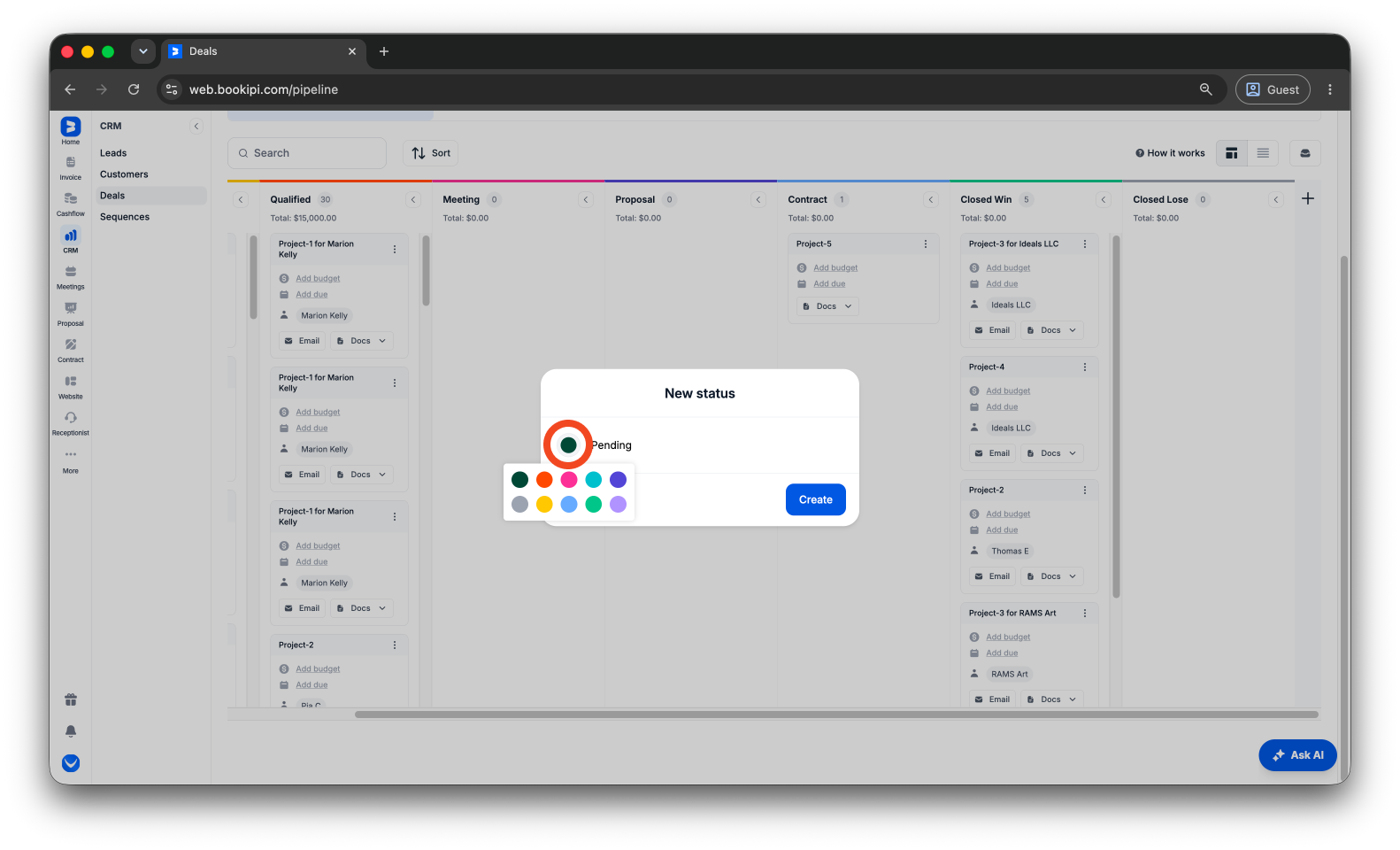The width and height of the screenshot is (1400, 850).
Task: Open Project-3 for Ideals LLC options menu
Action: coord(1085,243)
